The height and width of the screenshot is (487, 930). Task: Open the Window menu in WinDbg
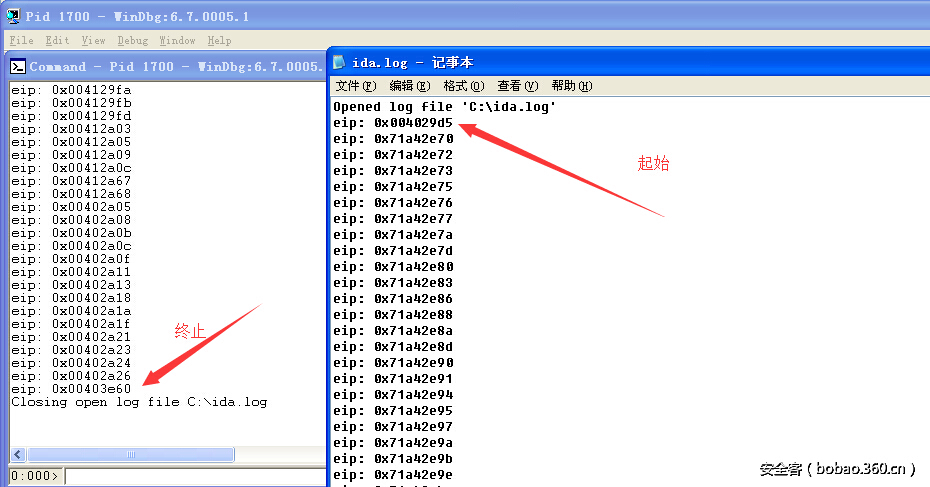click(177, 41)
